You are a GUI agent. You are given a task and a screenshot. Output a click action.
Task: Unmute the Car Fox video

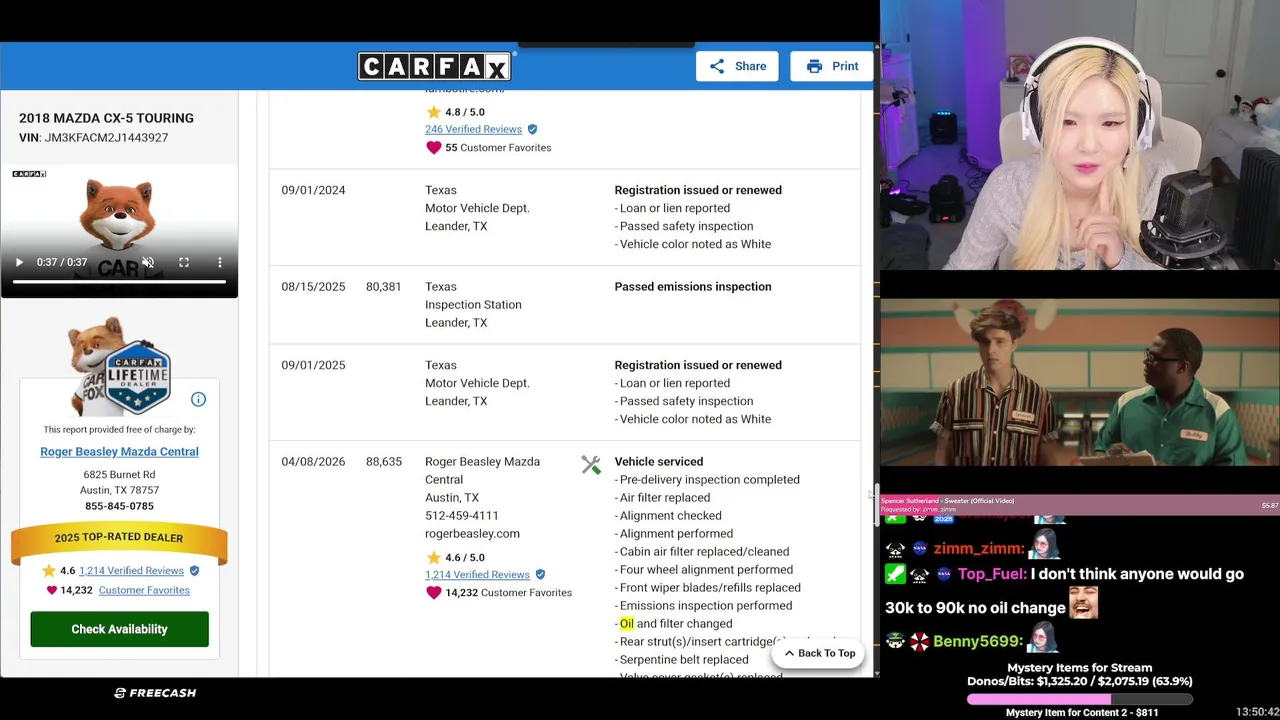[x=148, y=262]
